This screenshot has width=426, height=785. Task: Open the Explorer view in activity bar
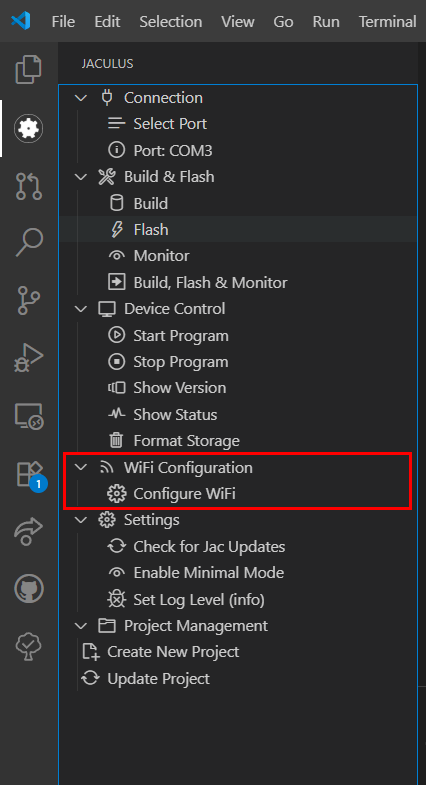pyautogui.click(x=29, y=69)
